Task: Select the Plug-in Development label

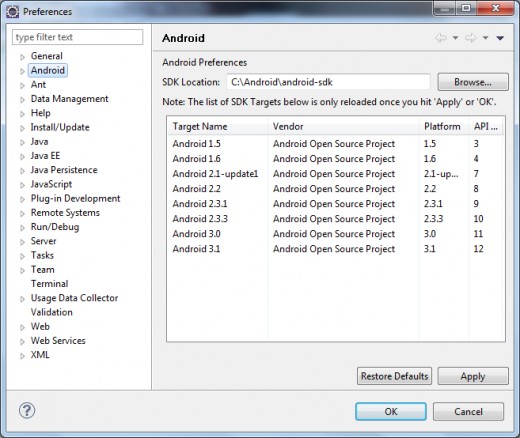Action: [x=75, y=198]
